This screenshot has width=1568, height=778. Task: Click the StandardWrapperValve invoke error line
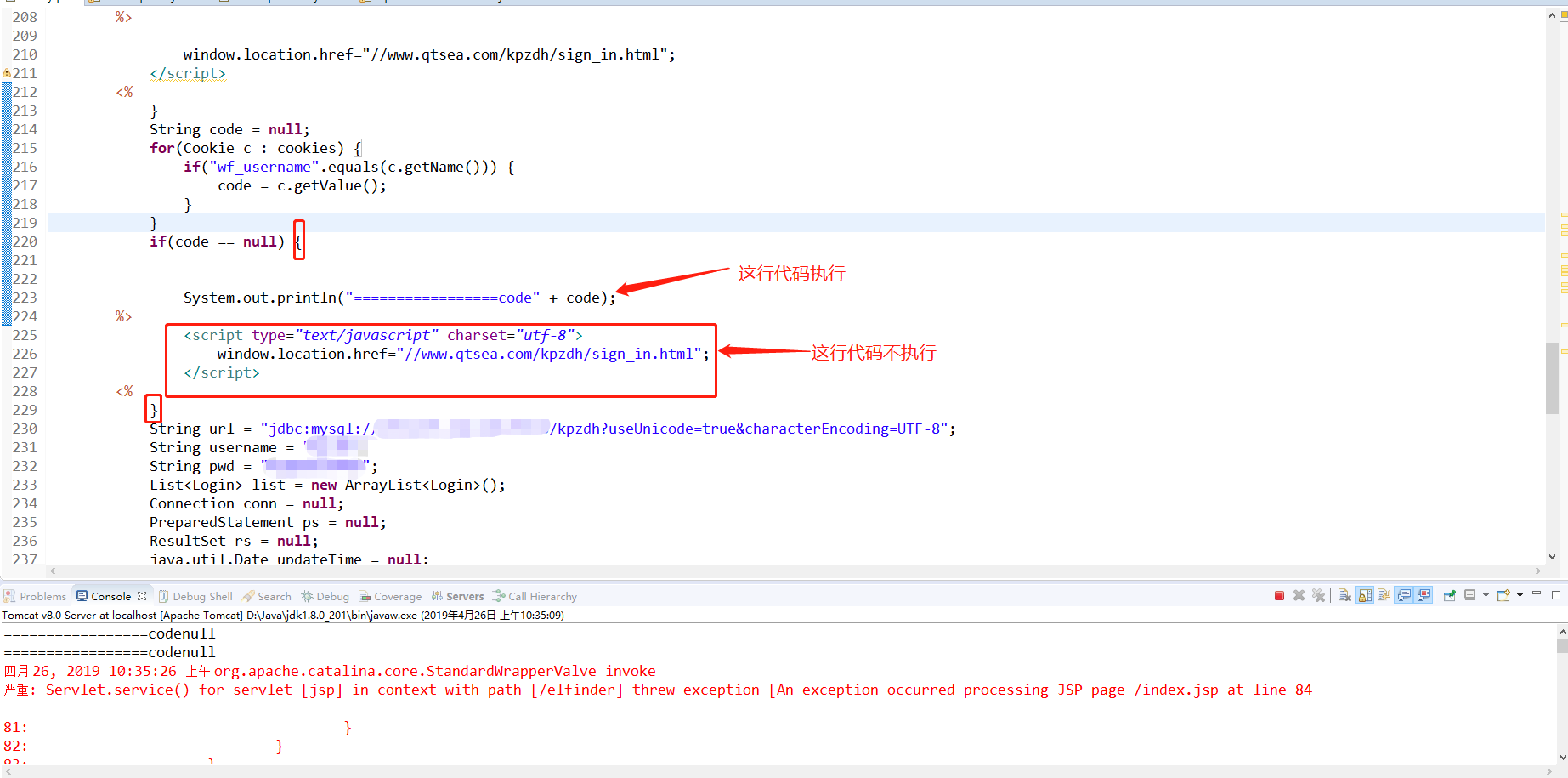(x=330, y=671)
